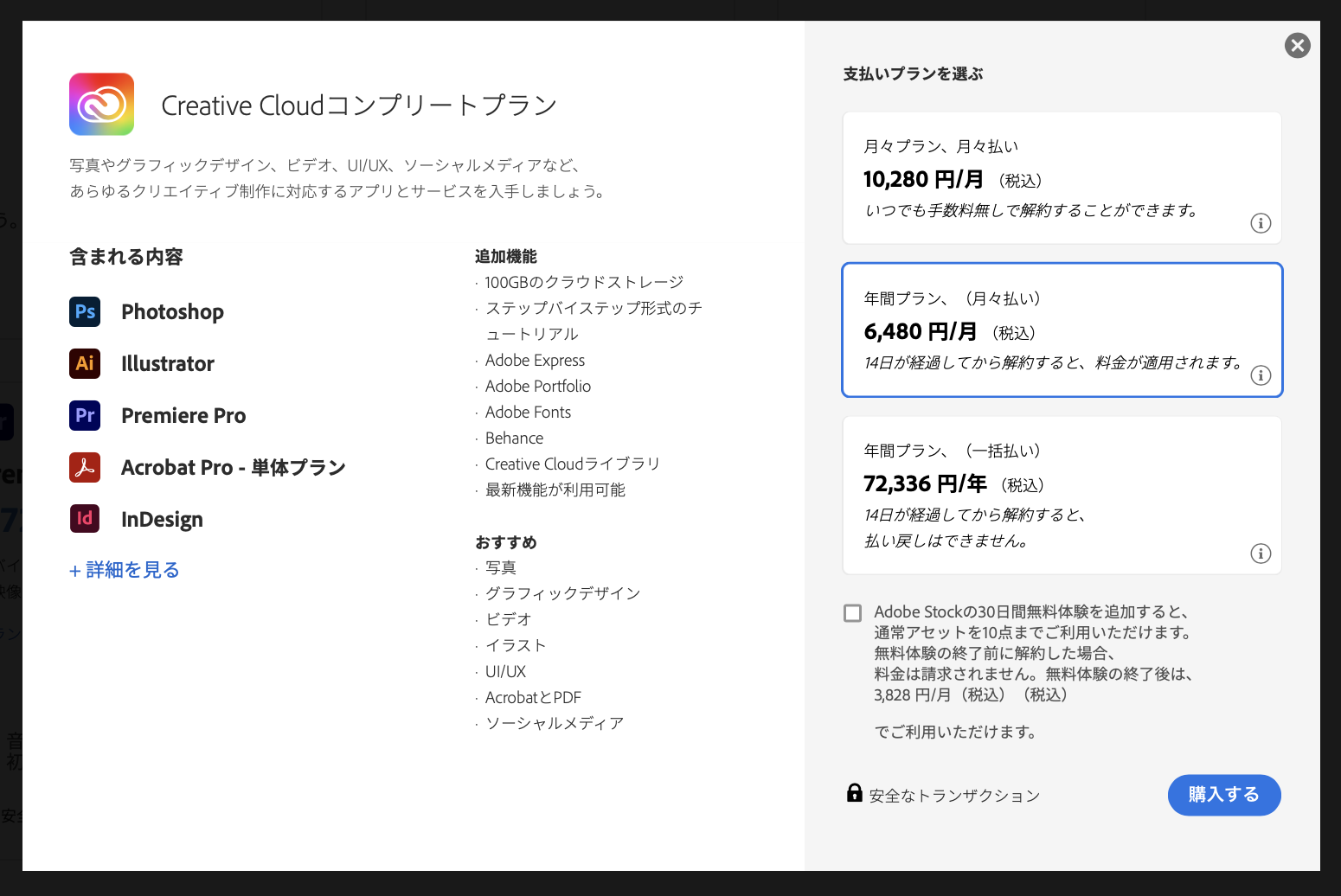1341x896 pixels.
Task: Close the plan dialog with the X button
Action: 1298,45
